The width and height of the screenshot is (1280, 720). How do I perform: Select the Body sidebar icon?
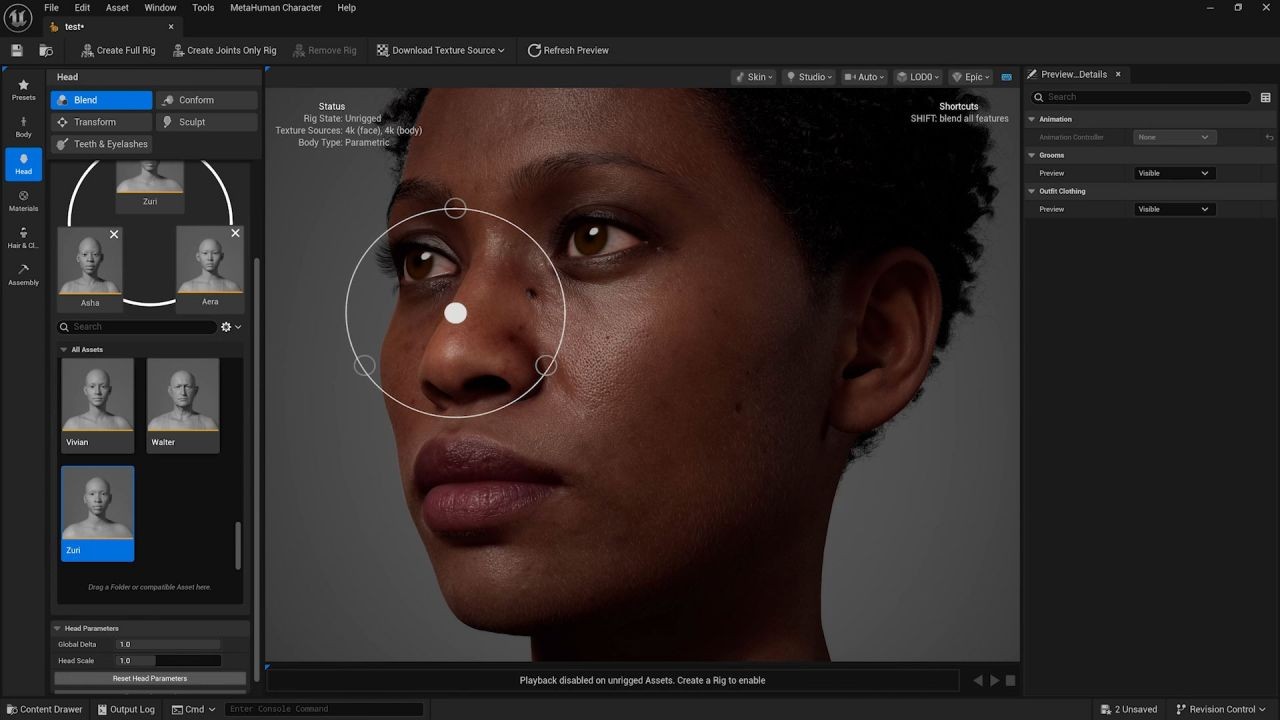23,127
